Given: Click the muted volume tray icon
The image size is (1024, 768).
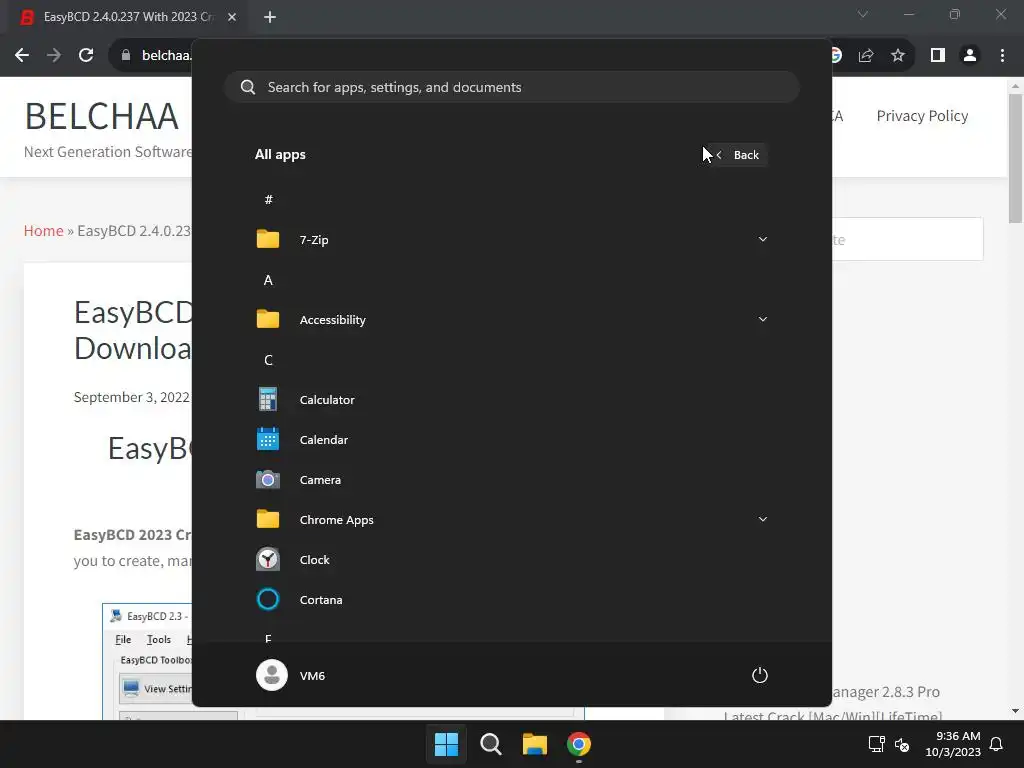Looking at the screenshot, I should (x=902, y=744).
